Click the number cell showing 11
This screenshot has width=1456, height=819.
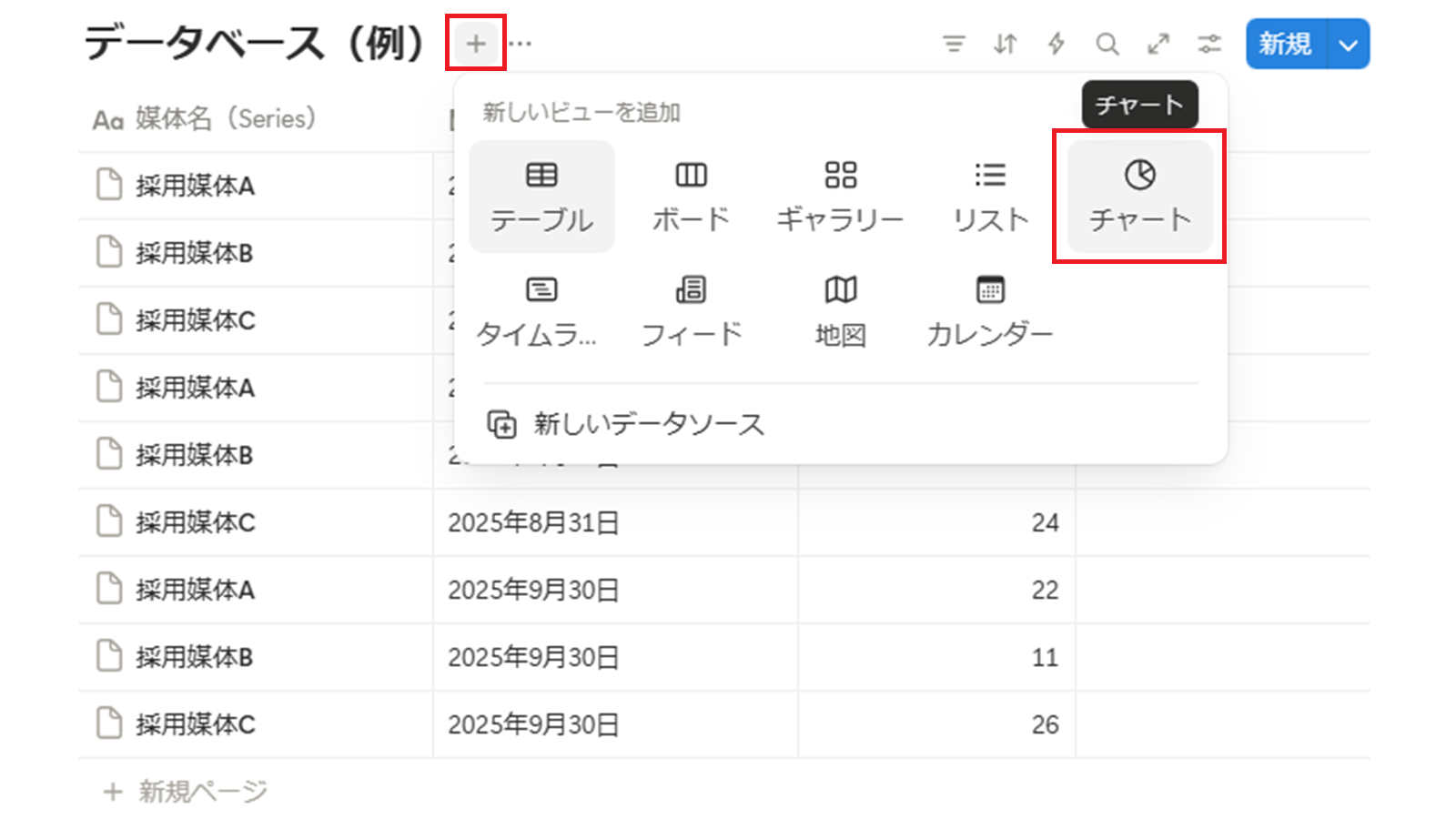click(937, 657)
